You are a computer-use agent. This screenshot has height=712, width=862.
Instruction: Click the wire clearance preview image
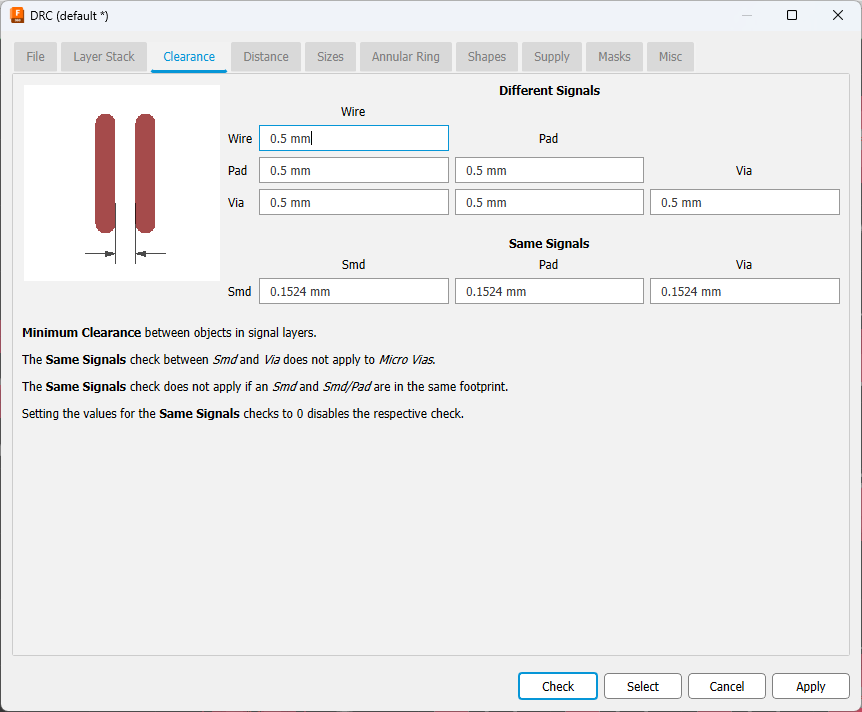click(122, 183)
